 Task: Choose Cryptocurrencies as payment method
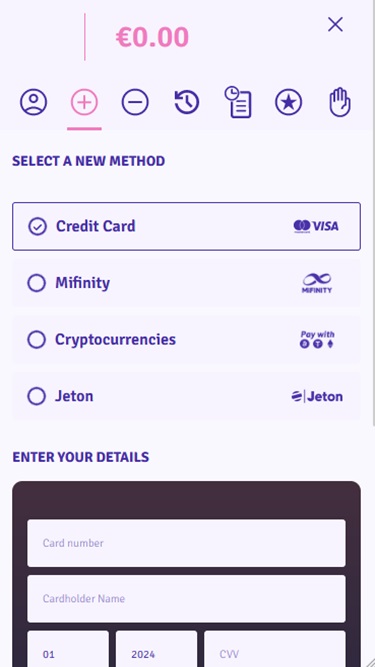186,339
